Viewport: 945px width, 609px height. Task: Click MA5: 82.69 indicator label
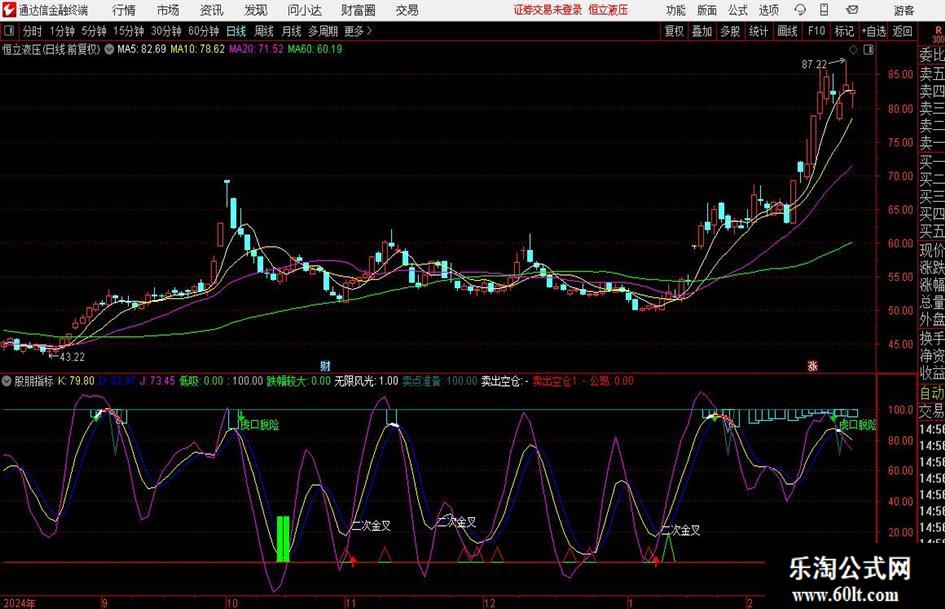(x=142, y=49)
